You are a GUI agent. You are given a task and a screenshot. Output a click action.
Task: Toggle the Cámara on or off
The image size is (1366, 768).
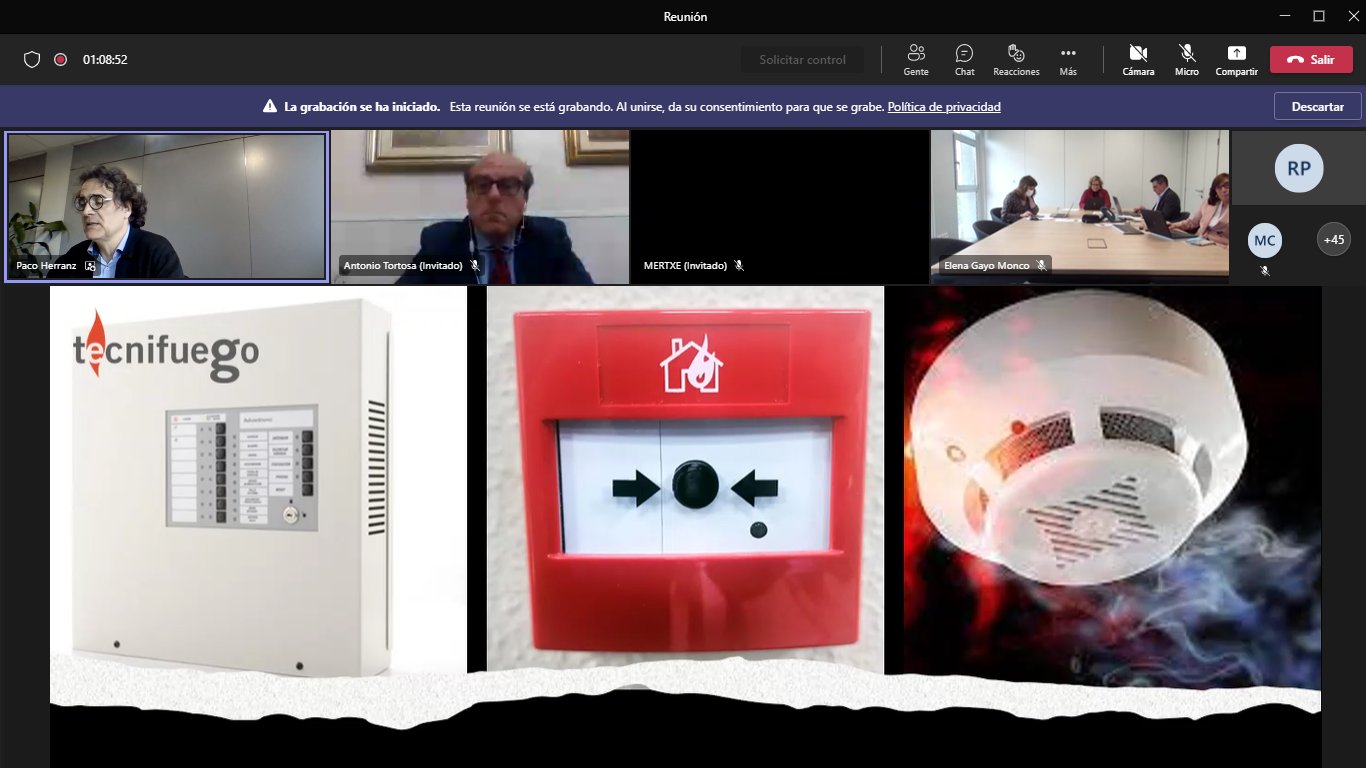[x=1138, y=60]
